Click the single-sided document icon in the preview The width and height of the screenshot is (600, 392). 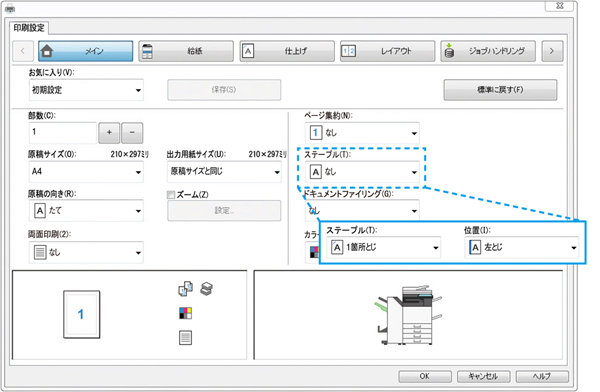[x=186, y=338]
